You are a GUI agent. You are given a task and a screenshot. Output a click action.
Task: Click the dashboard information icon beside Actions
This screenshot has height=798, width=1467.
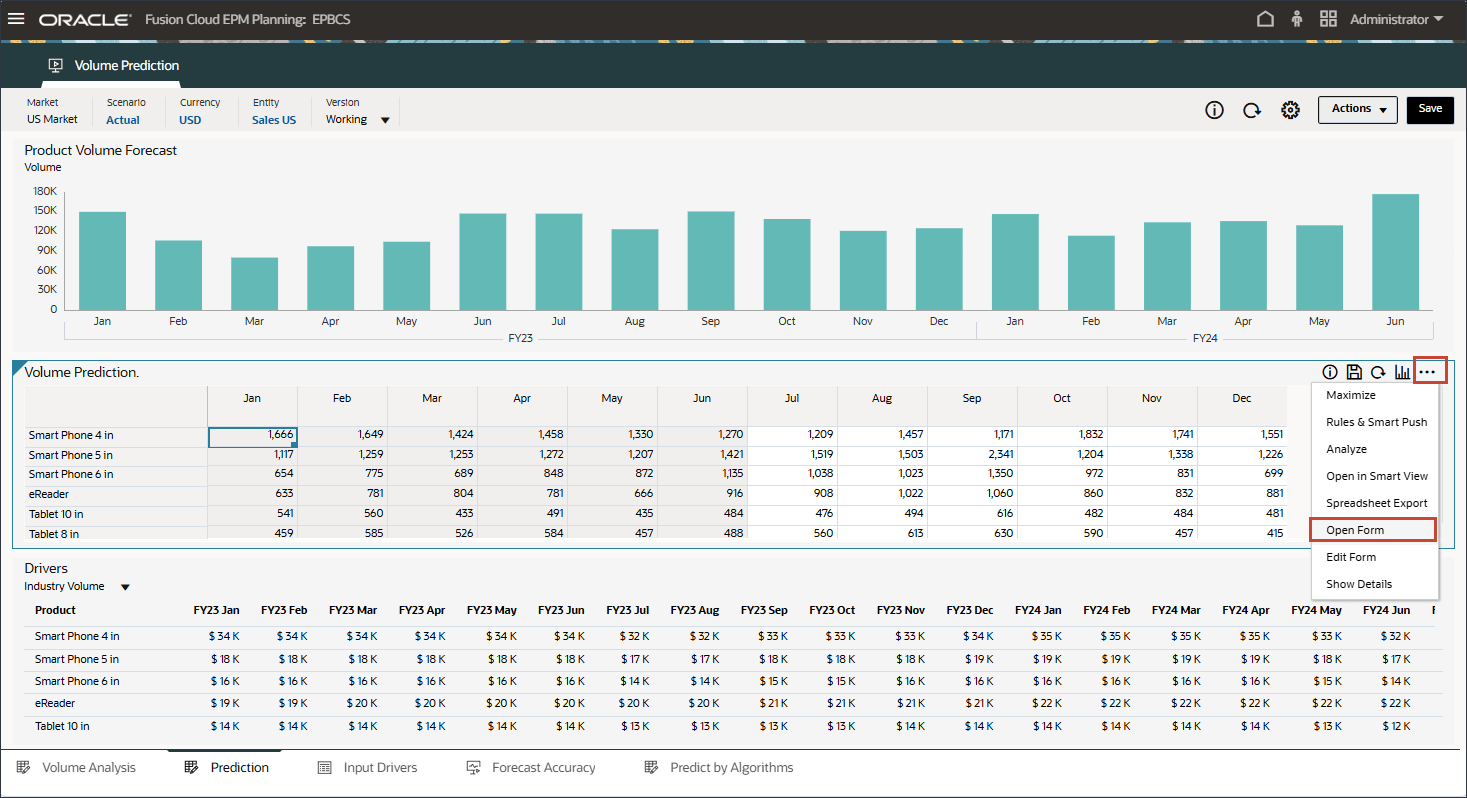1214,110
